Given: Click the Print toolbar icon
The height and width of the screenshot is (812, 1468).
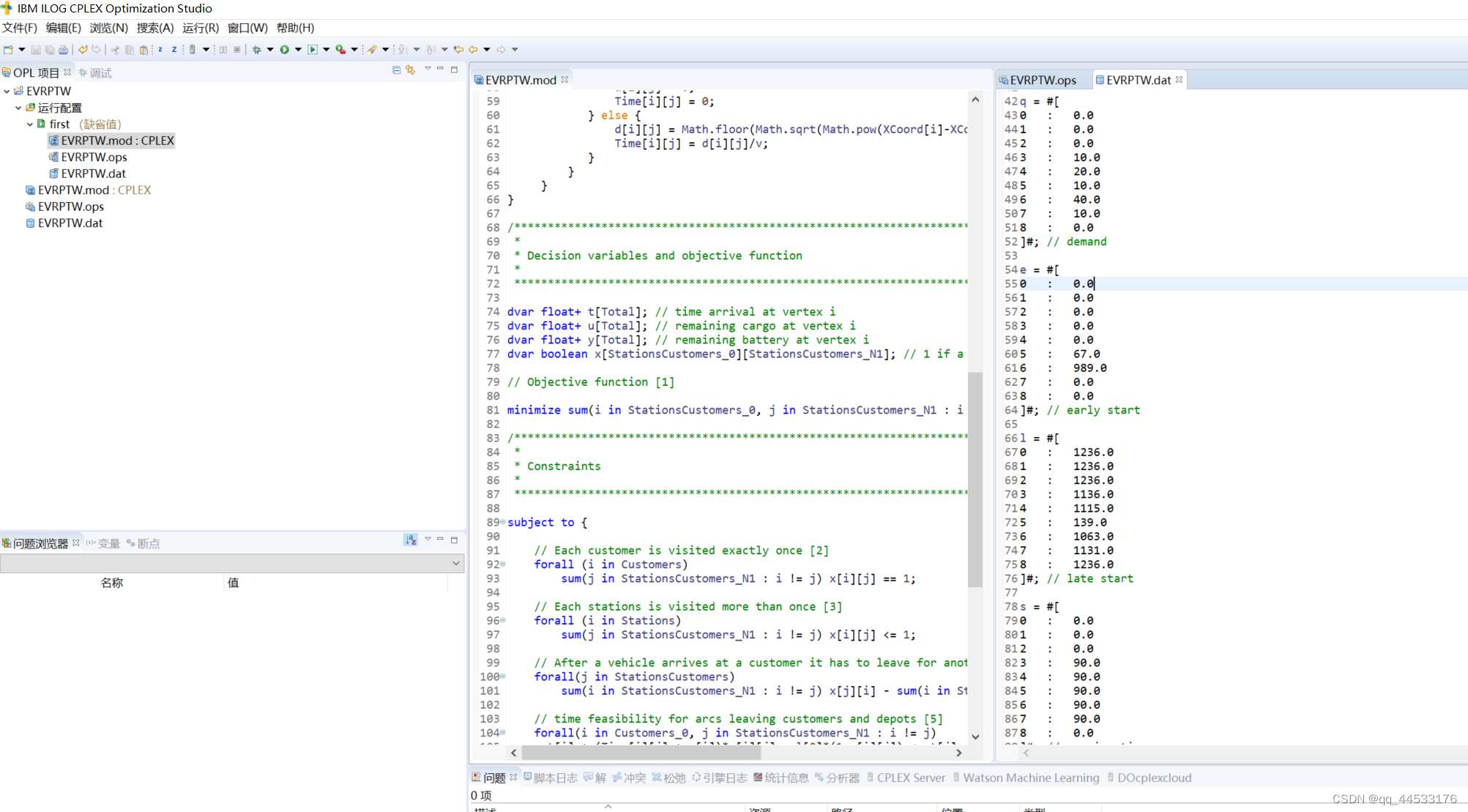Looking at the screenshot, I should click(x=64, y=49).
